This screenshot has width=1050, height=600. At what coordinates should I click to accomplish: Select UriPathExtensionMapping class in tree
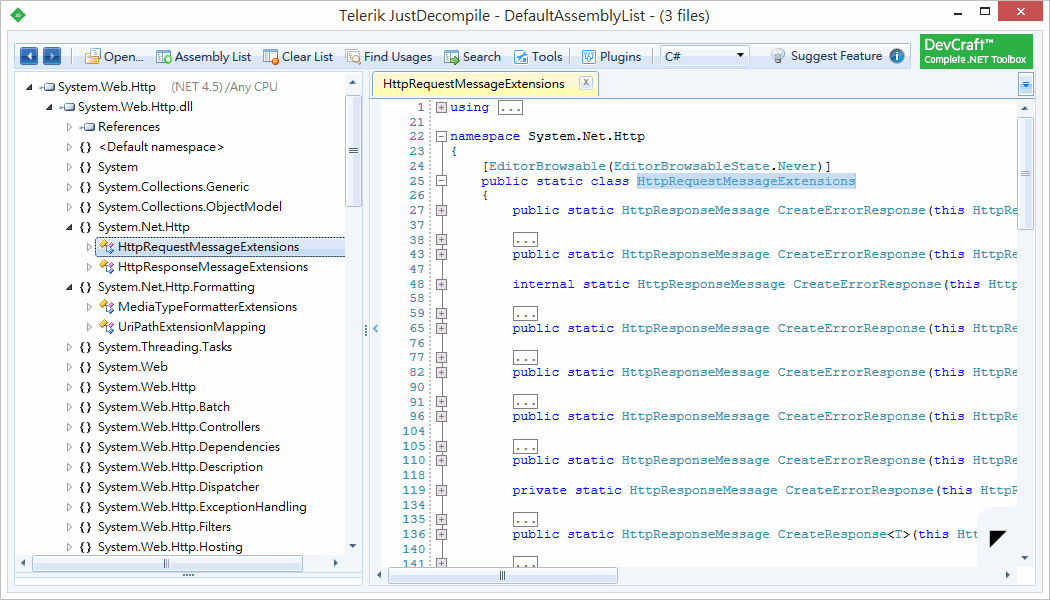tap(192, 327)
